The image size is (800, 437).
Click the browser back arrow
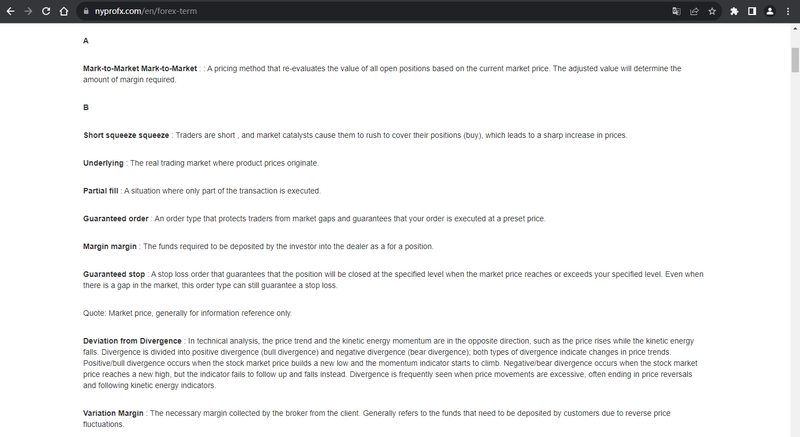(x=10, y=11)
